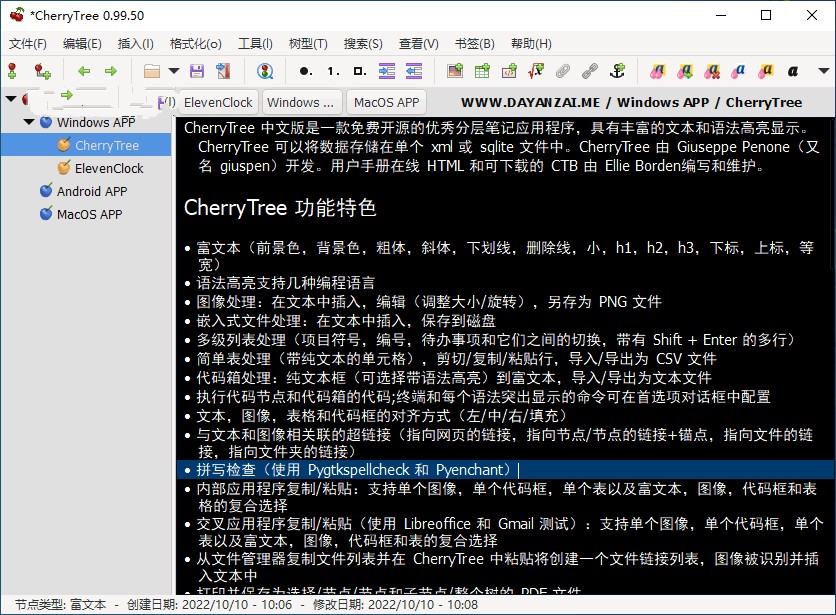The image size is (836, 615).
Task: Open the 查看(V) menu
Action: (x=419, y=44)
